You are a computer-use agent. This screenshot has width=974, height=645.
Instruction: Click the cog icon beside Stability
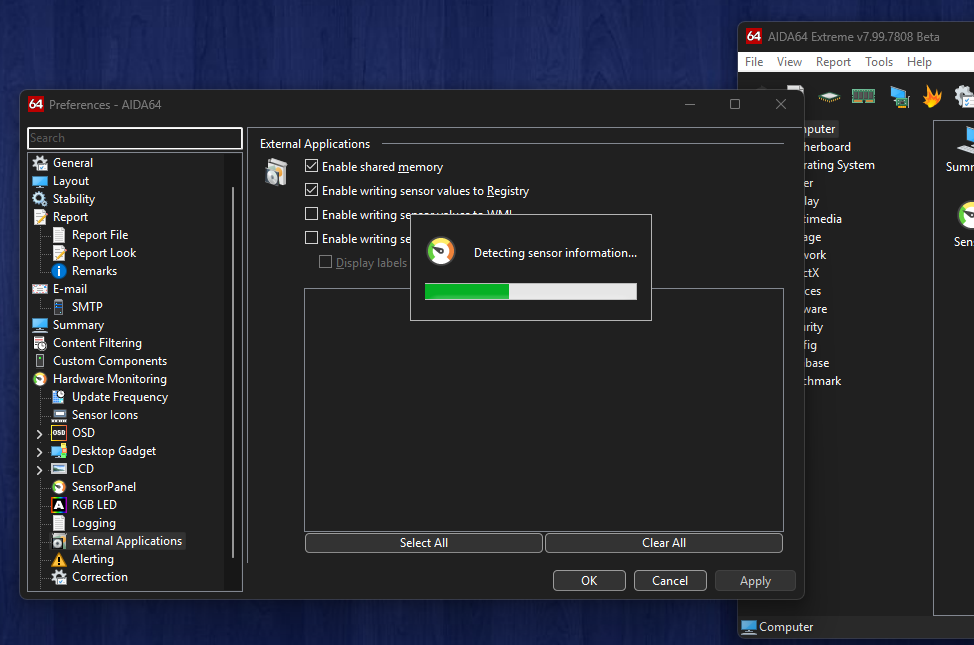click(40, 199)
